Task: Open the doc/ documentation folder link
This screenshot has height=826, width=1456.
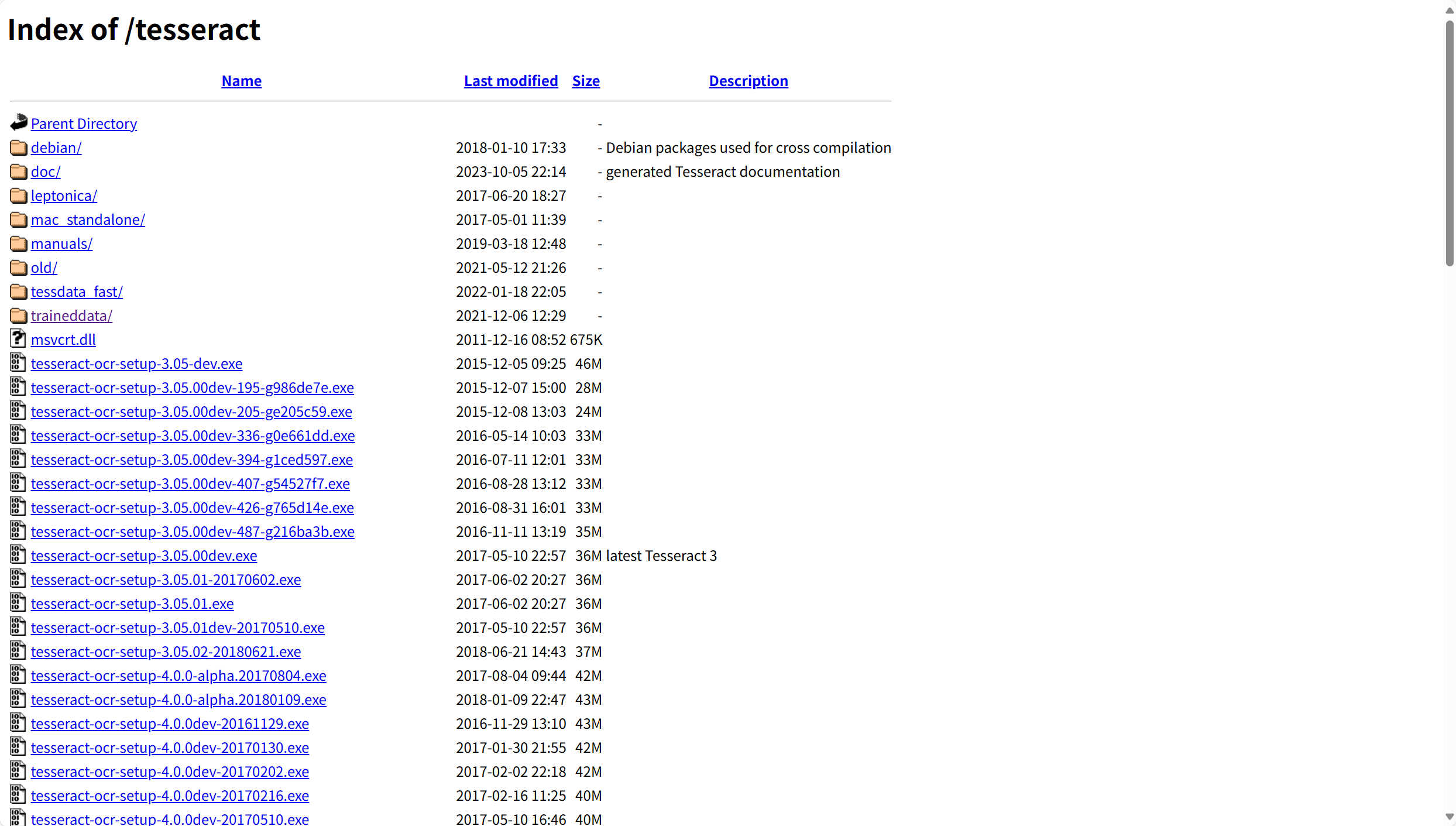Action: point(46,172)
